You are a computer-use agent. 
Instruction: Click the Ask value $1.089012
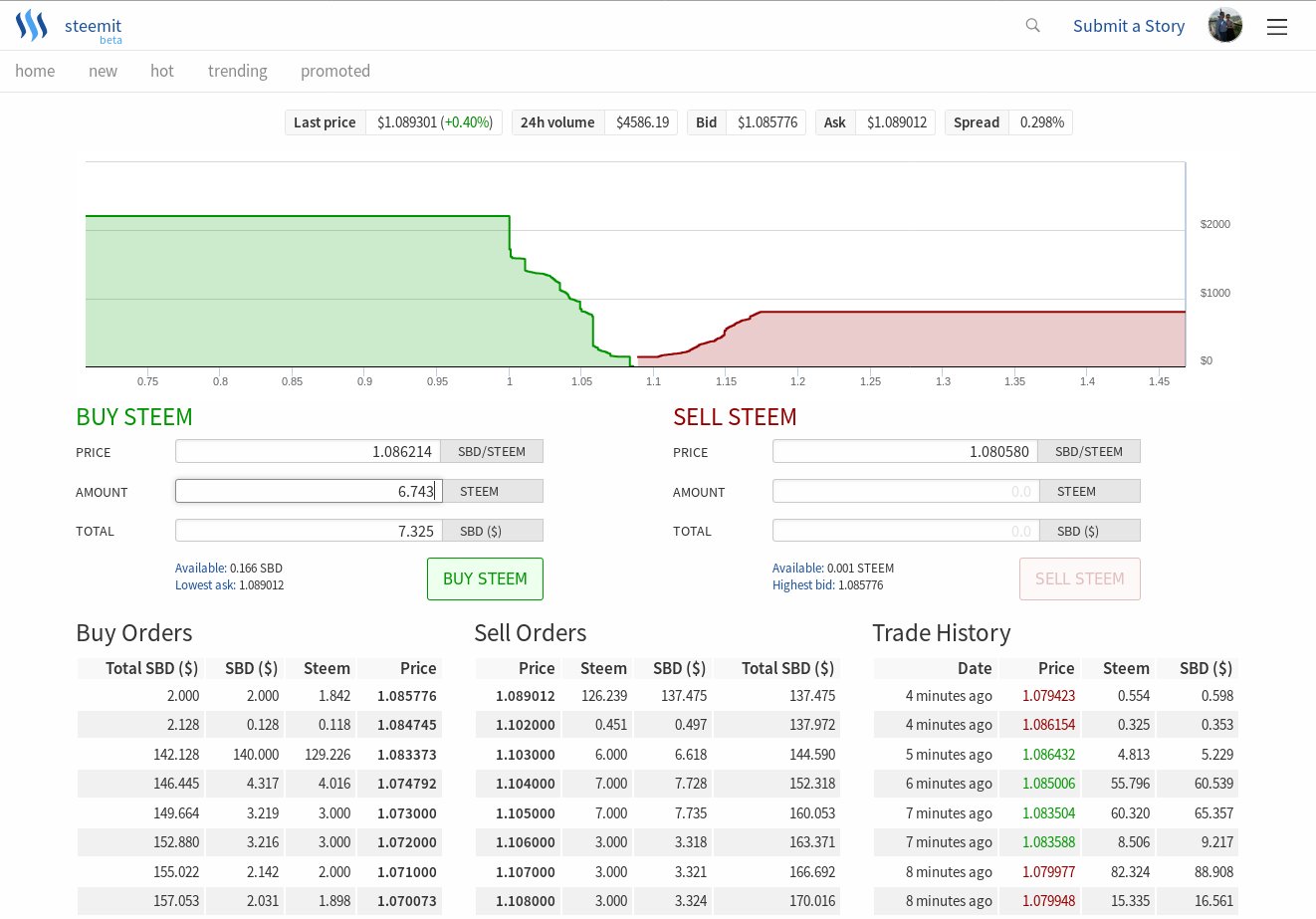(897, 122)
